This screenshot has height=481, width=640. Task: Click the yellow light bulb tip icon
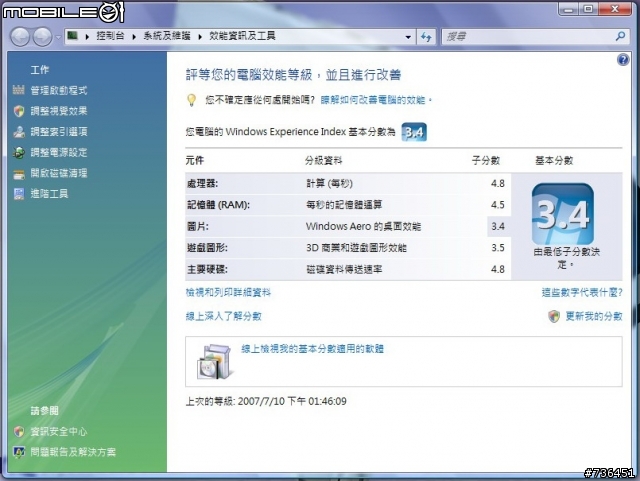(x=191, y=100)
